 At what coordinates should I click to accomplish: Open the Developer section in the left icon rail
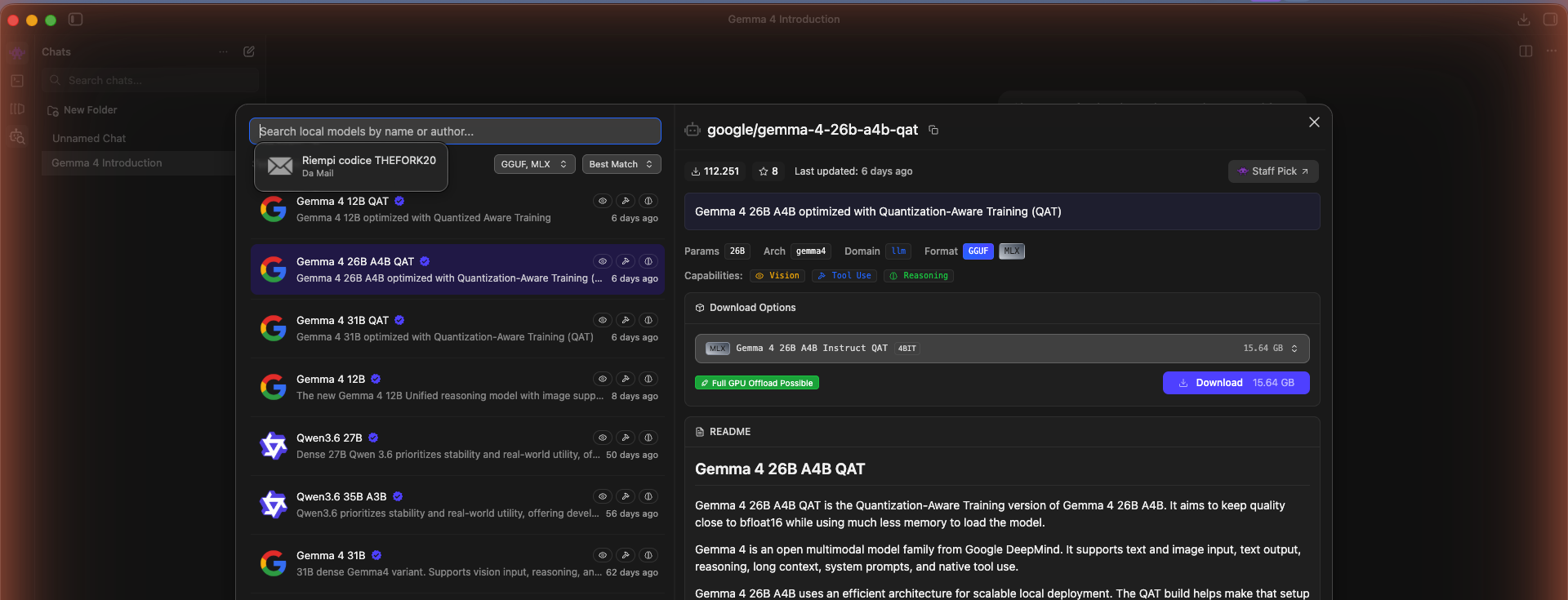click(x=17, y=81)
